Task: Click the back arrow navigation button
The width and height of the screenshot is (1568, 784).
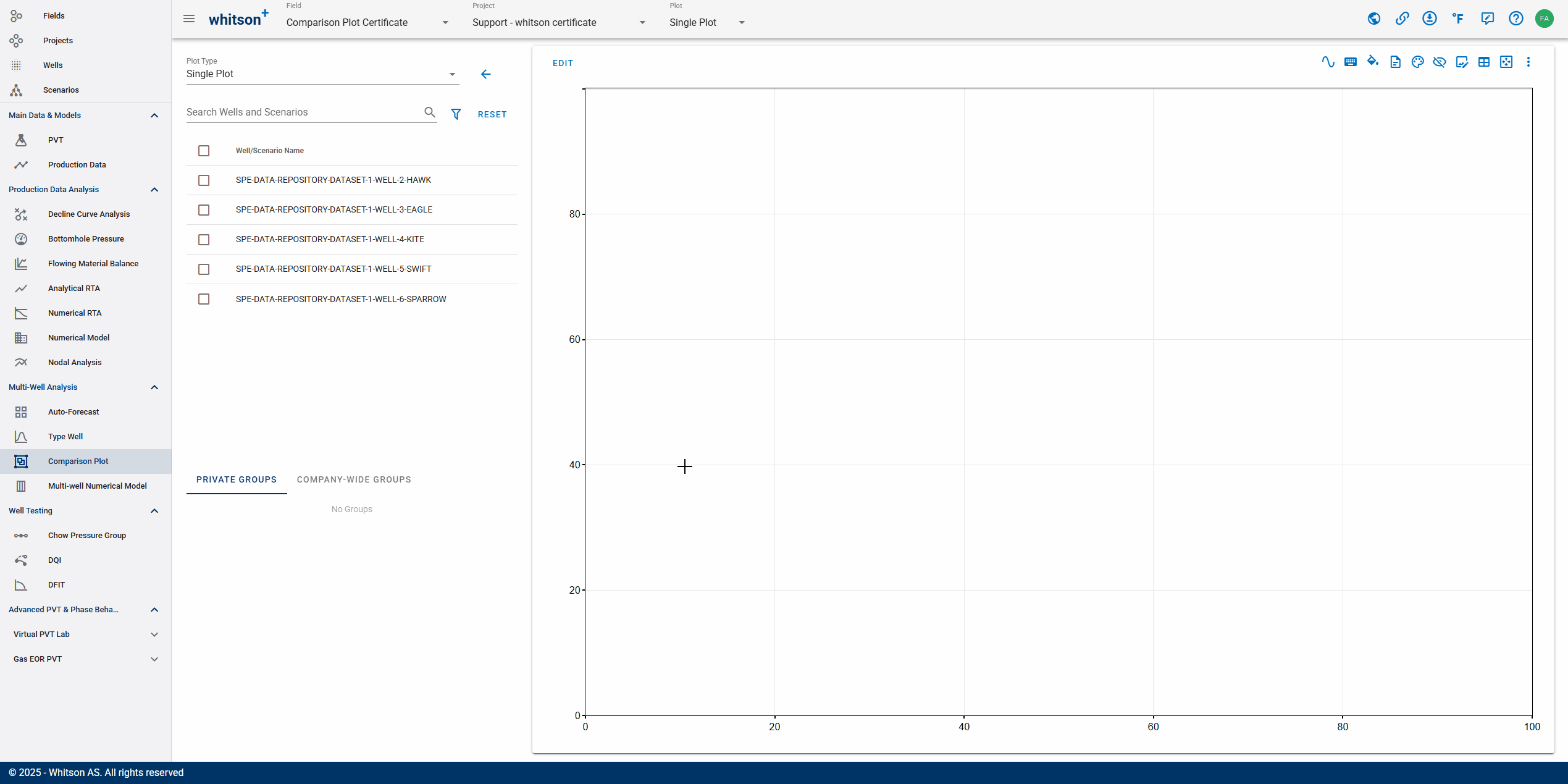Action: (x=485, y=74)
